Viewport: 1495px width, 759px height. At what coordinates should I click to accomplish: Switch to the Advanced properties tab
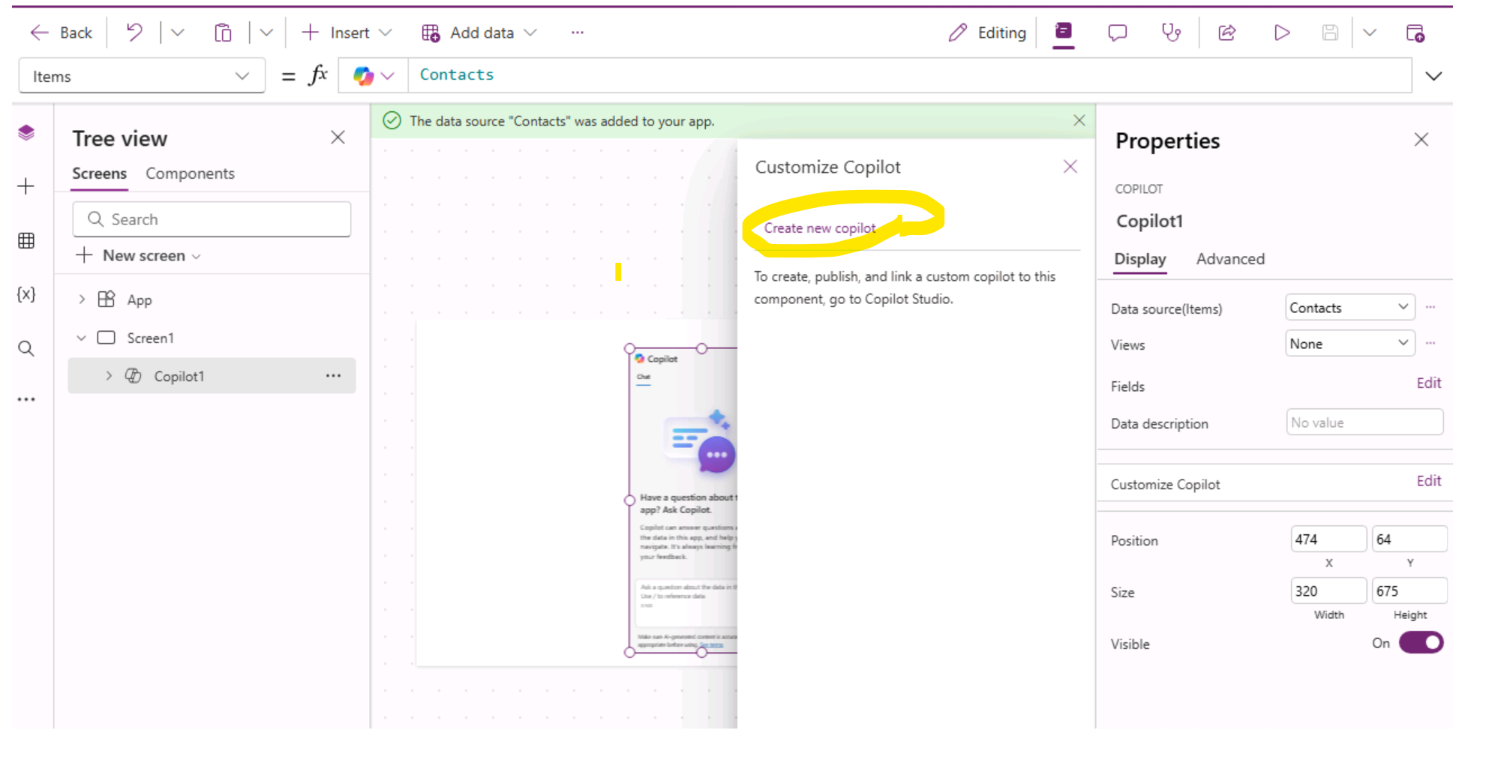1230,259
